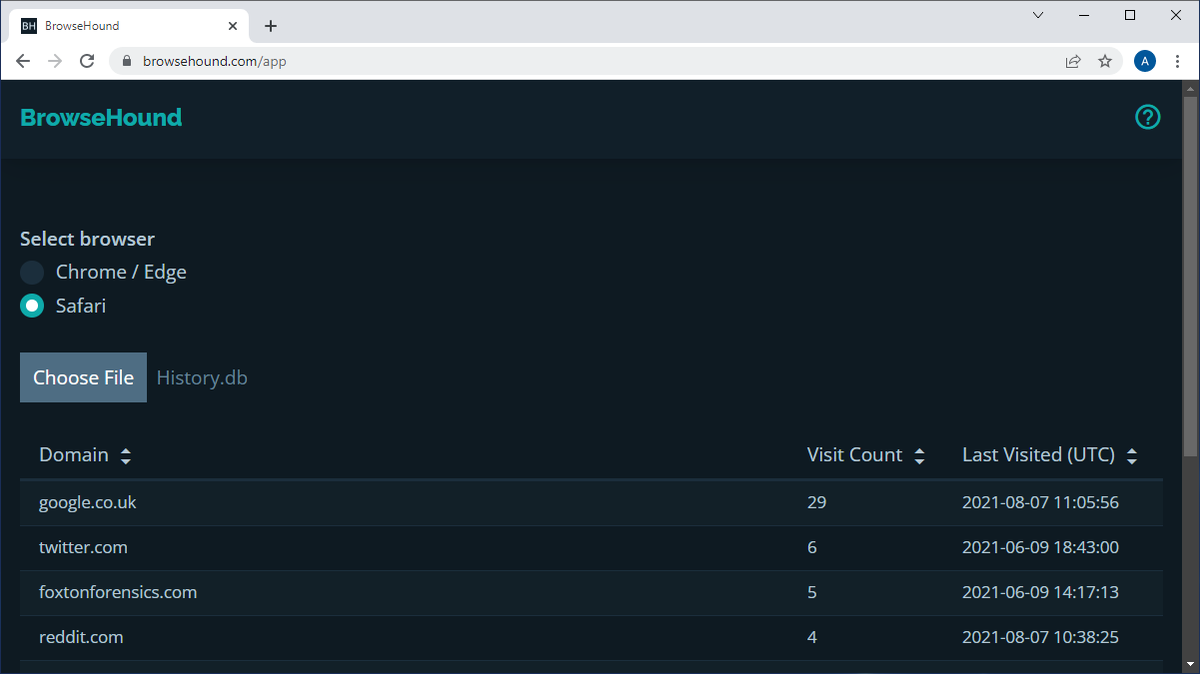The width and height of the screenshot is (1200, 674).
Task: Click foxtonforensics.com's visit count 5
Action: point(812,592)
